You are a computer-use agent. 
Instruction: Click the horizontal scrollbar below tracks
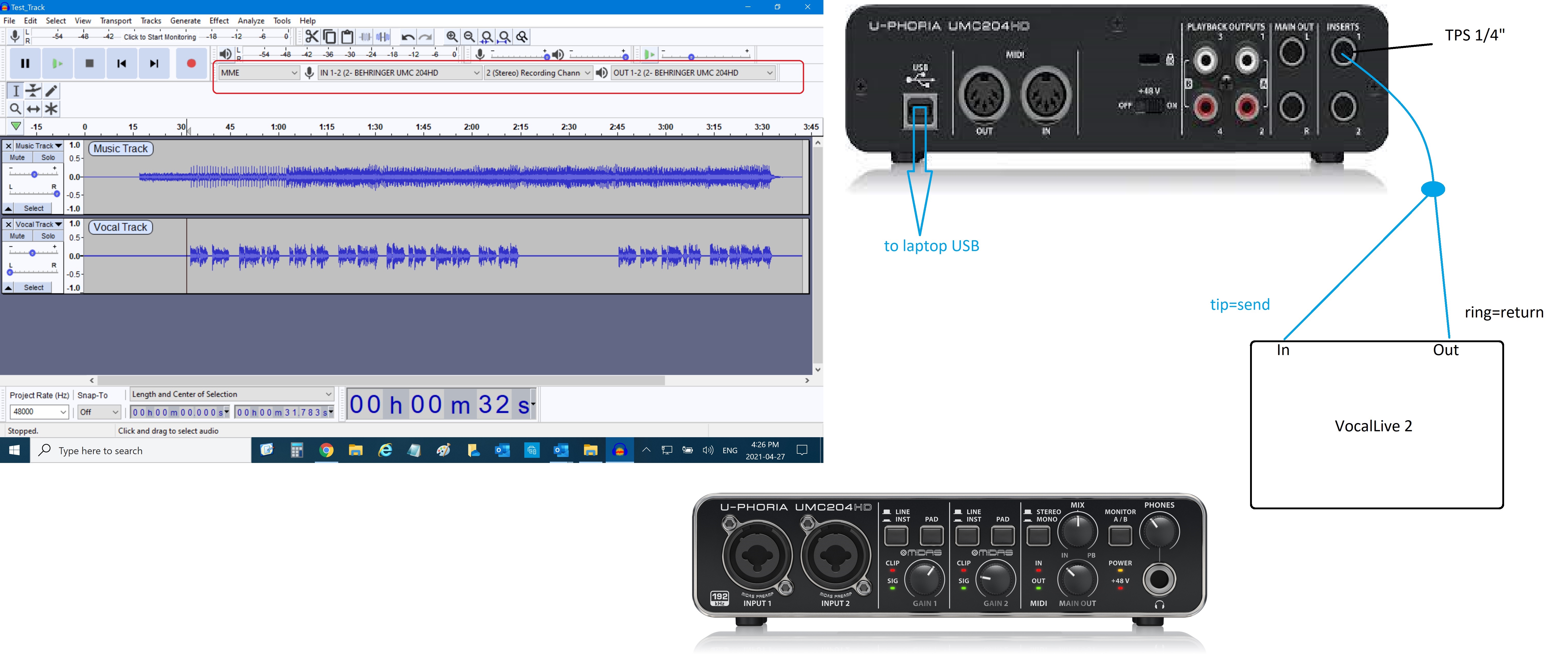[x=382, y=381]
